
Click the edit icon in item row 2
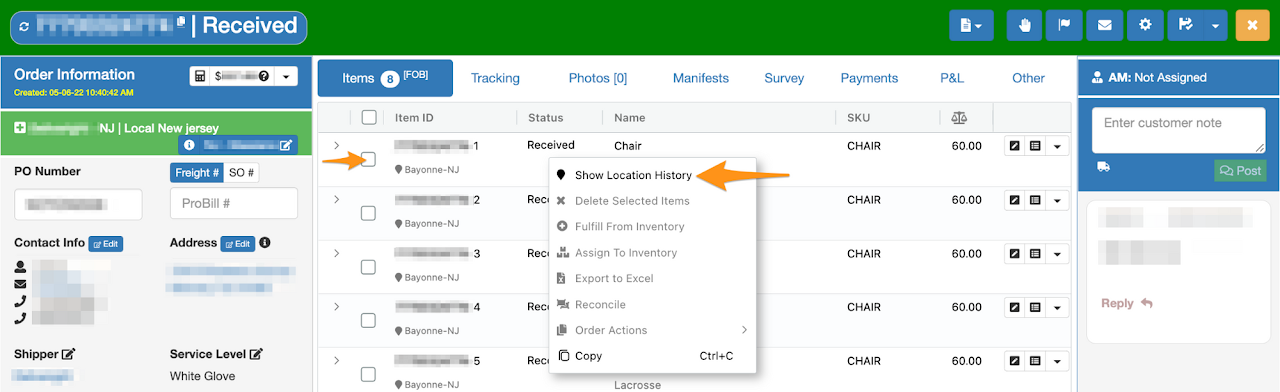pos(1014,200)
